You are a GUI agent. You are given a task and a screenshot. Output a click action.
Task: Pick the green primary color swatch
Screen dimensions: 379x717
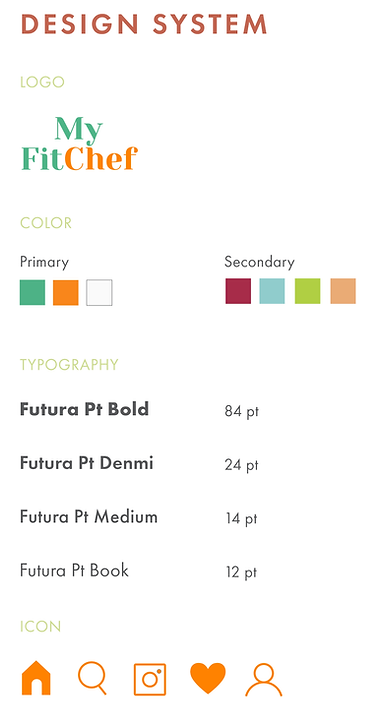[32, 292]
